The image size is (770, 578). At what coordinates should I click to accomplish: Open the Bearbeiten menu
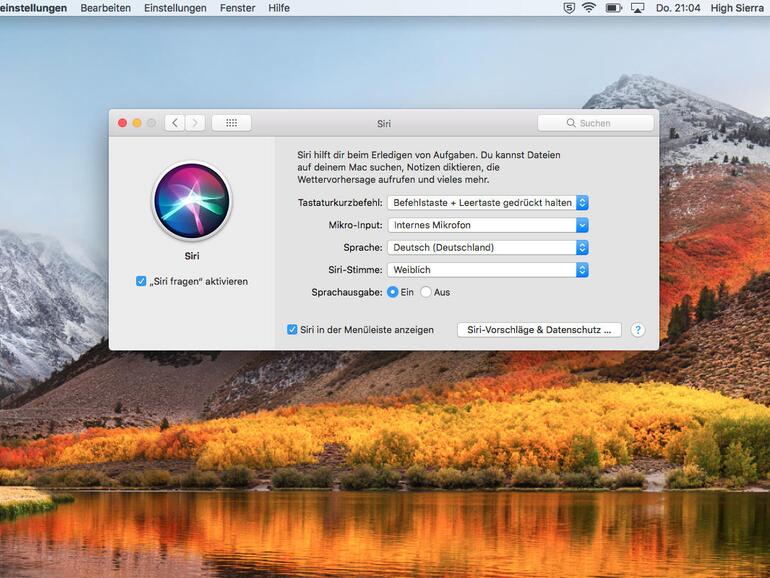pos(105,8)
